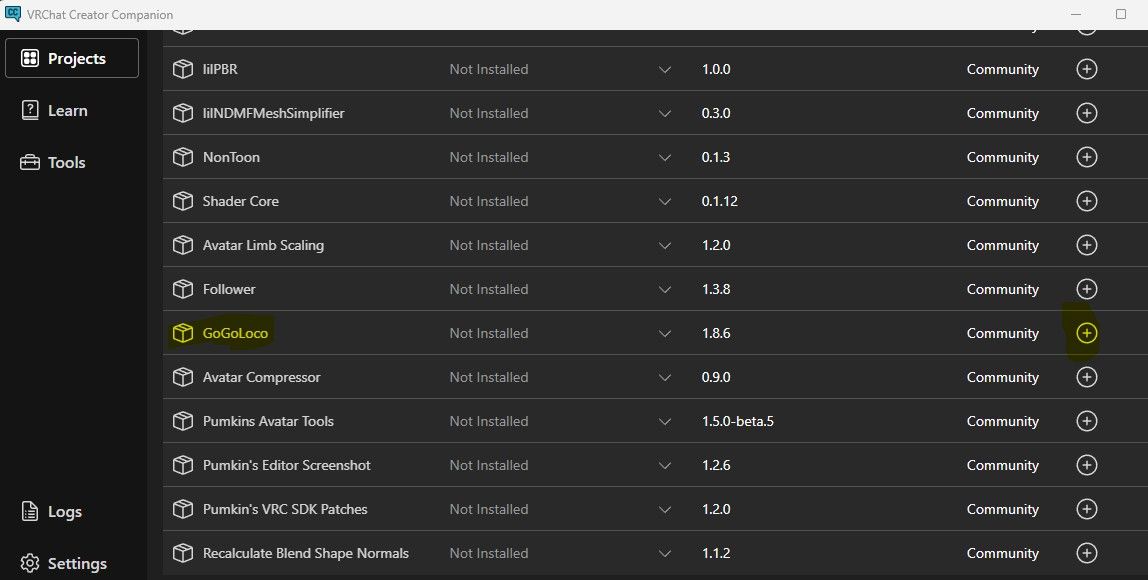Select the Avatar Limb Scaling name
Screen dimensions: 1148x580
[263, 245]
